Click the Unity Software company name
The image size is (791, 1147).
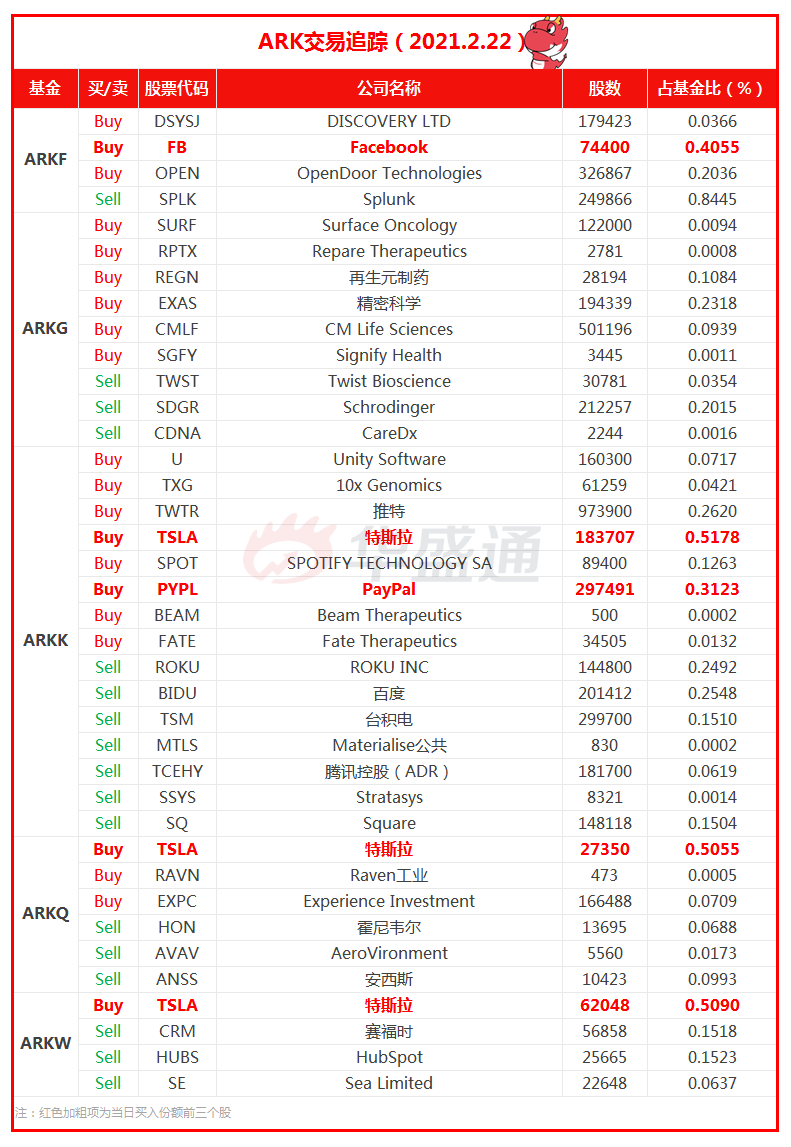coord(389,459)
